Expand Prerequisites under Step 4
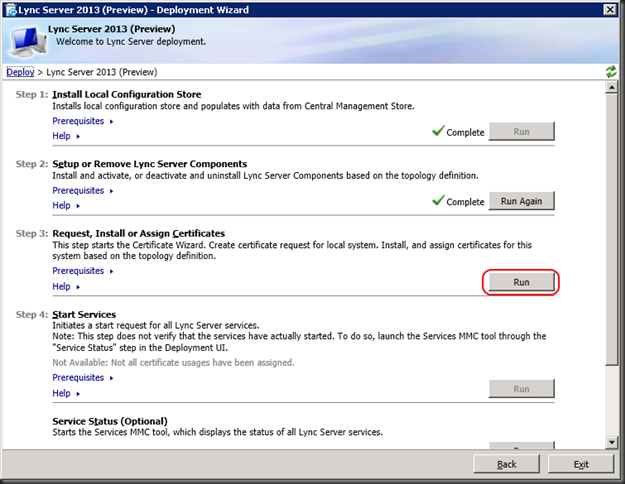 click(83, 378)
